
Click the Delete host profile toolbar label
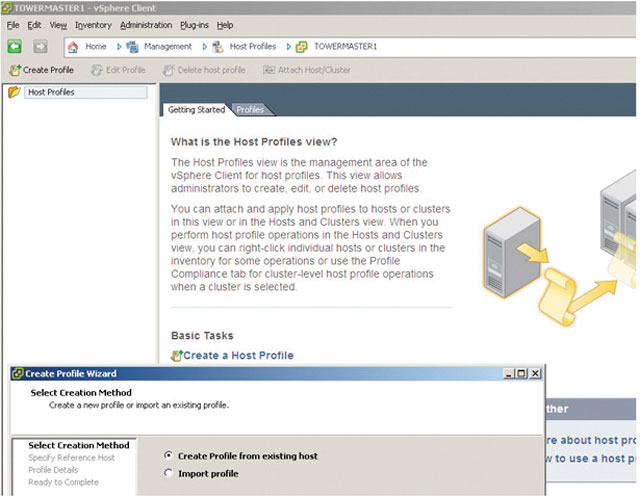tap(211, 70)
